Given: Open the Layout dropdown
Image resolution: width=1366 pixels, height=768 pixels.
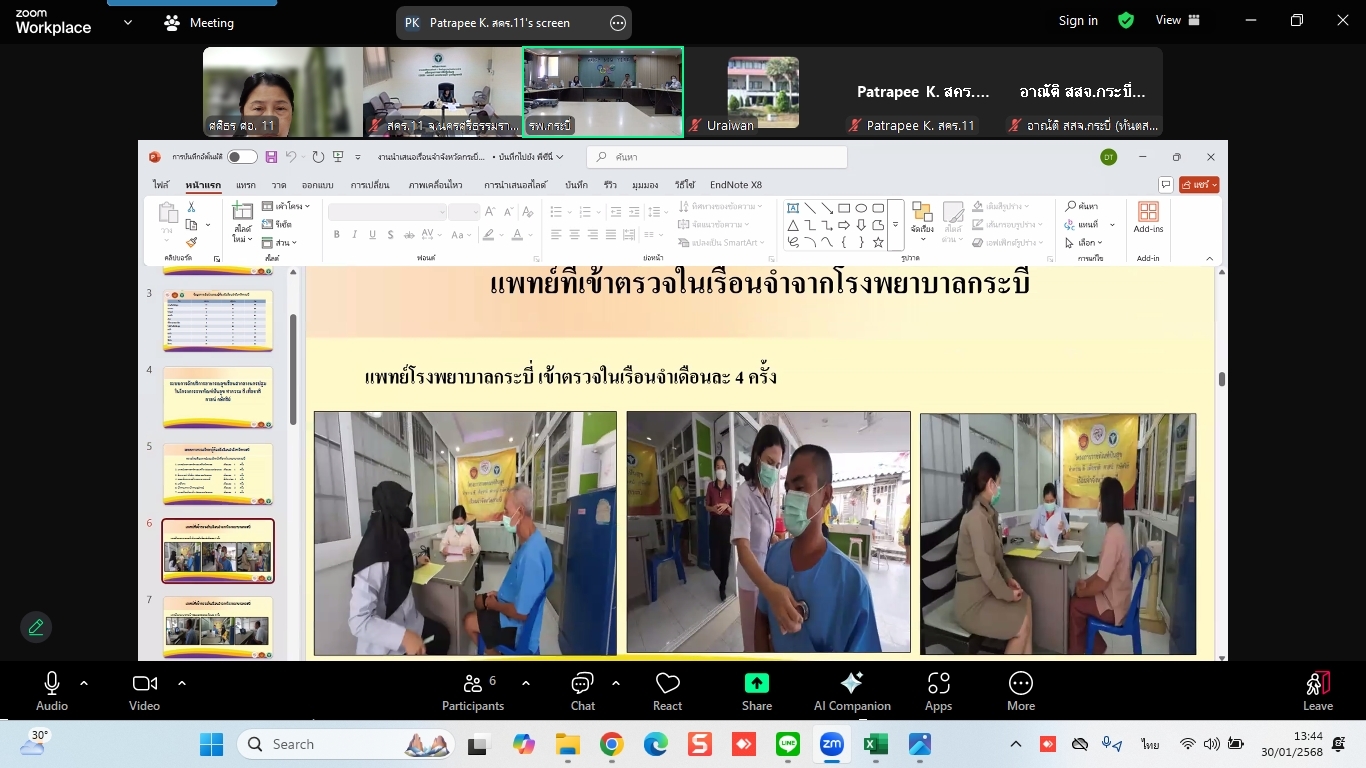Looking at the screenshot, I should tap(285, 207).
